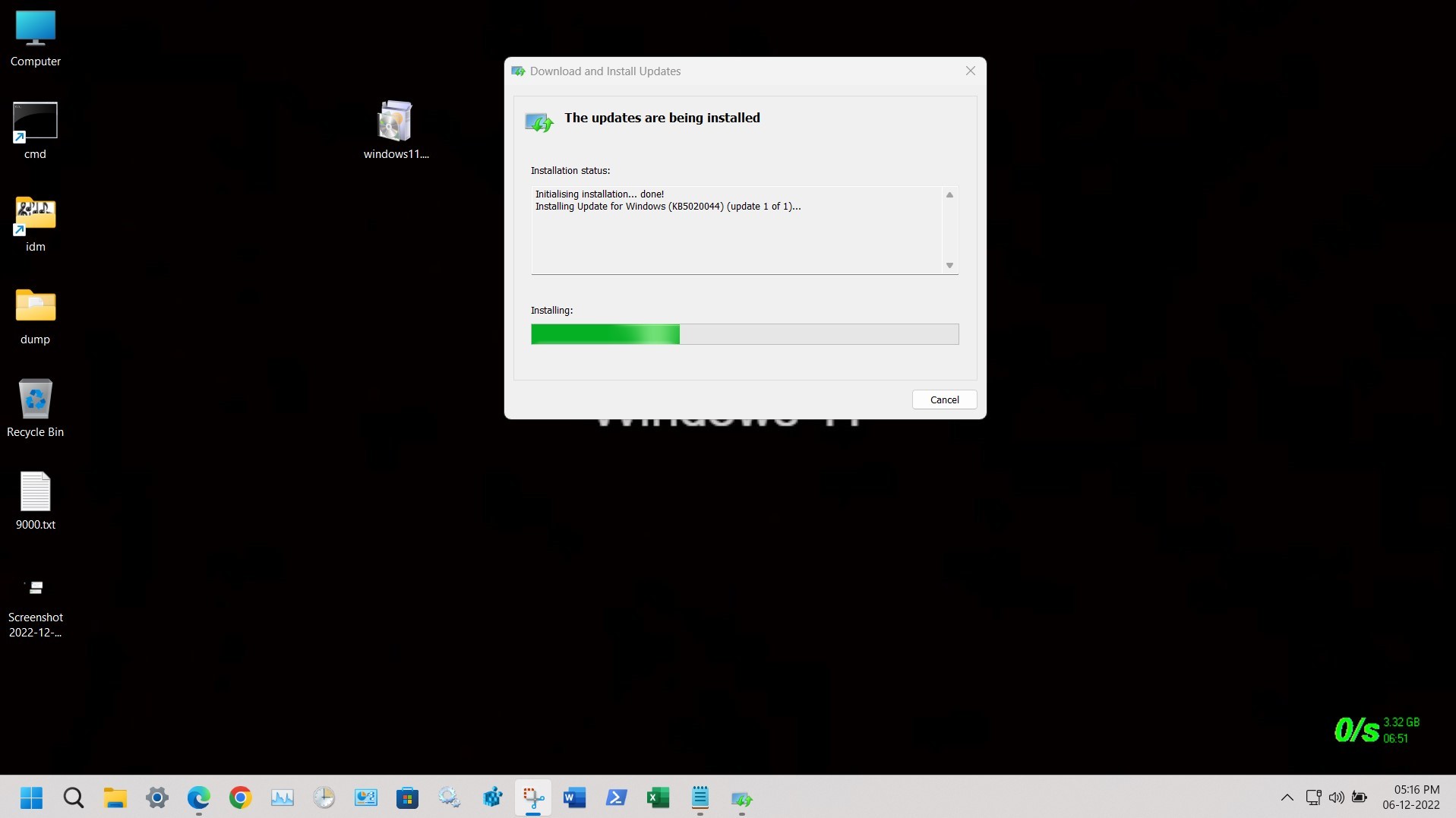
Task: Open network status tray icon
Action: (1313, 797)
